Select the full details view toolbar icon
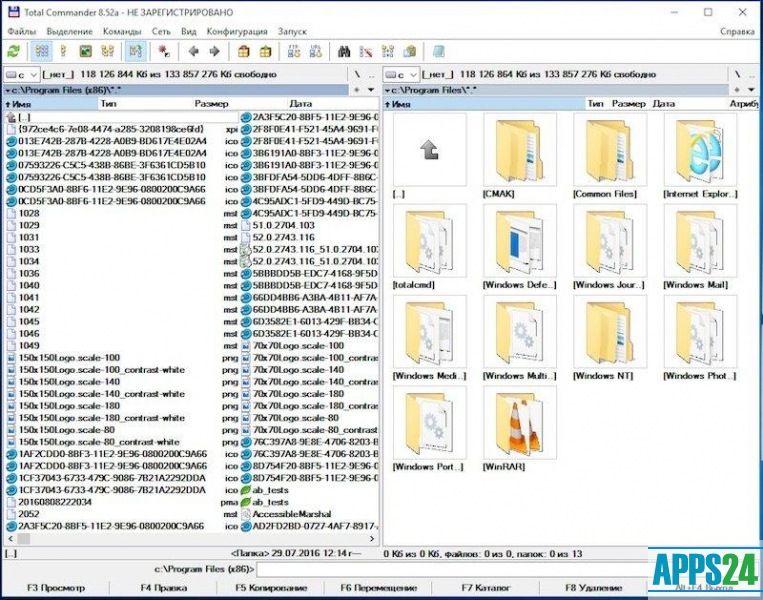 [63, 52]
